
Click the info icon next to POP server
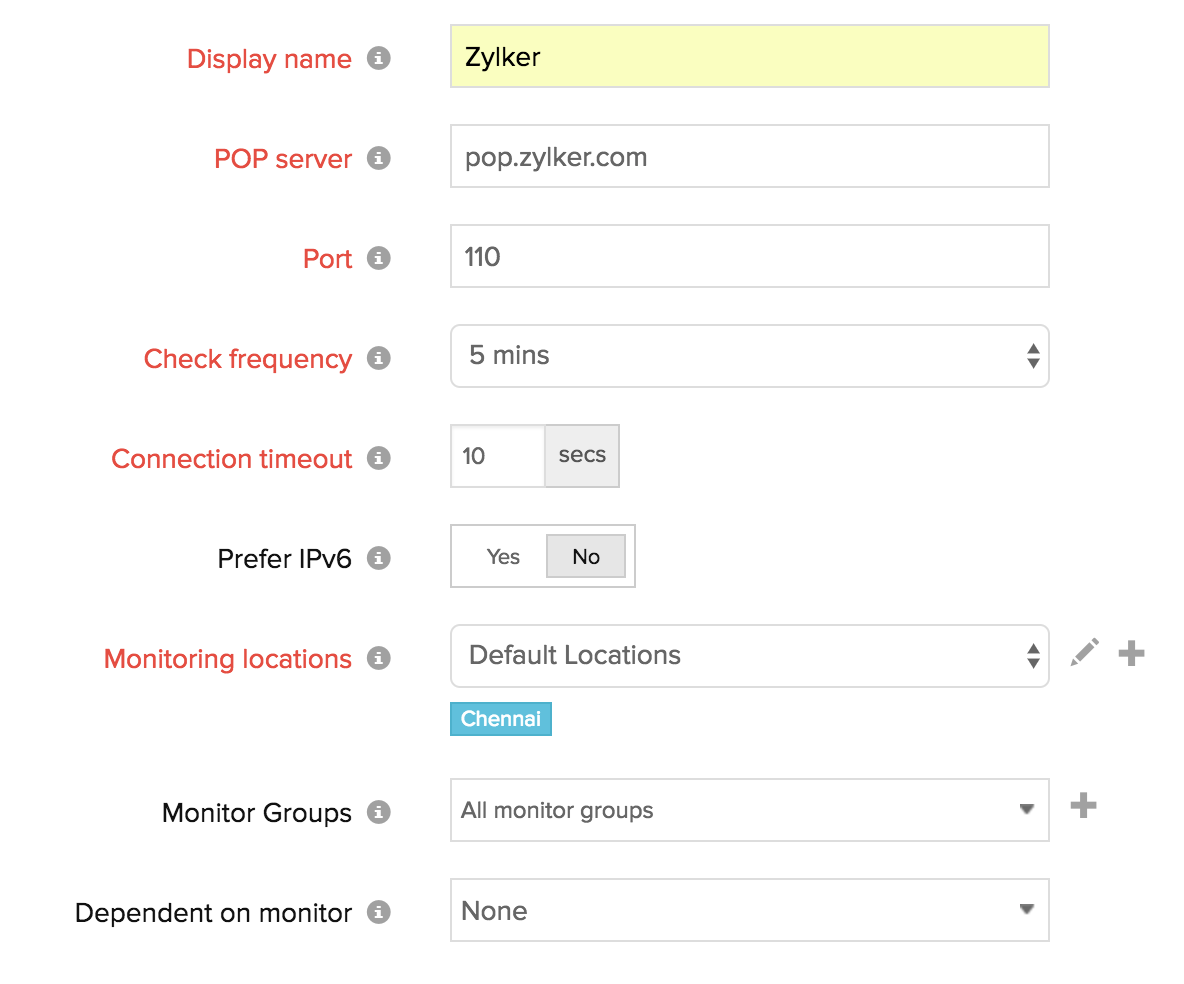click(378, 159)
